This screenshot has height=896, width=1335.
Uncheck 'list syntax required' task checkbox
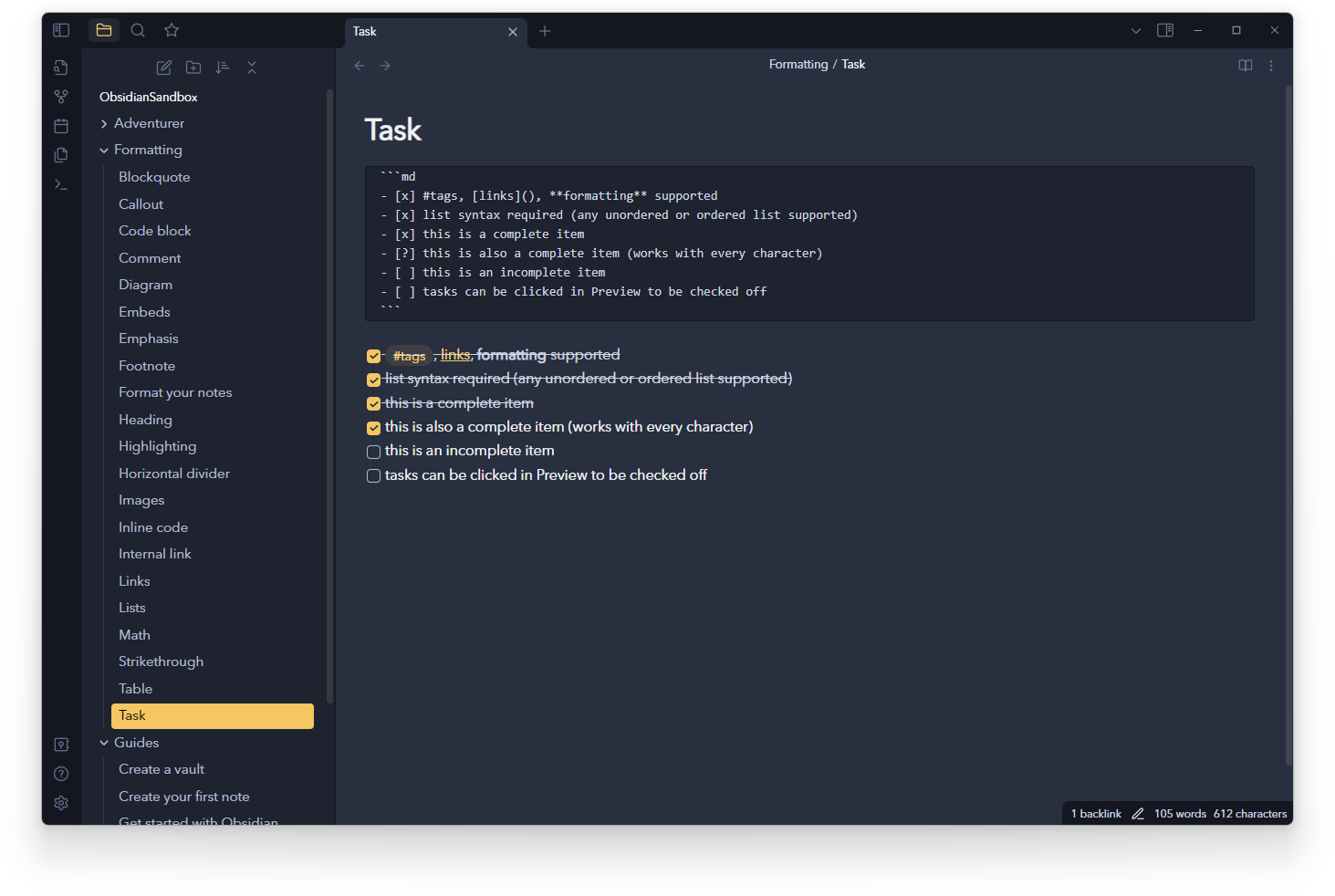click(373, 380)
